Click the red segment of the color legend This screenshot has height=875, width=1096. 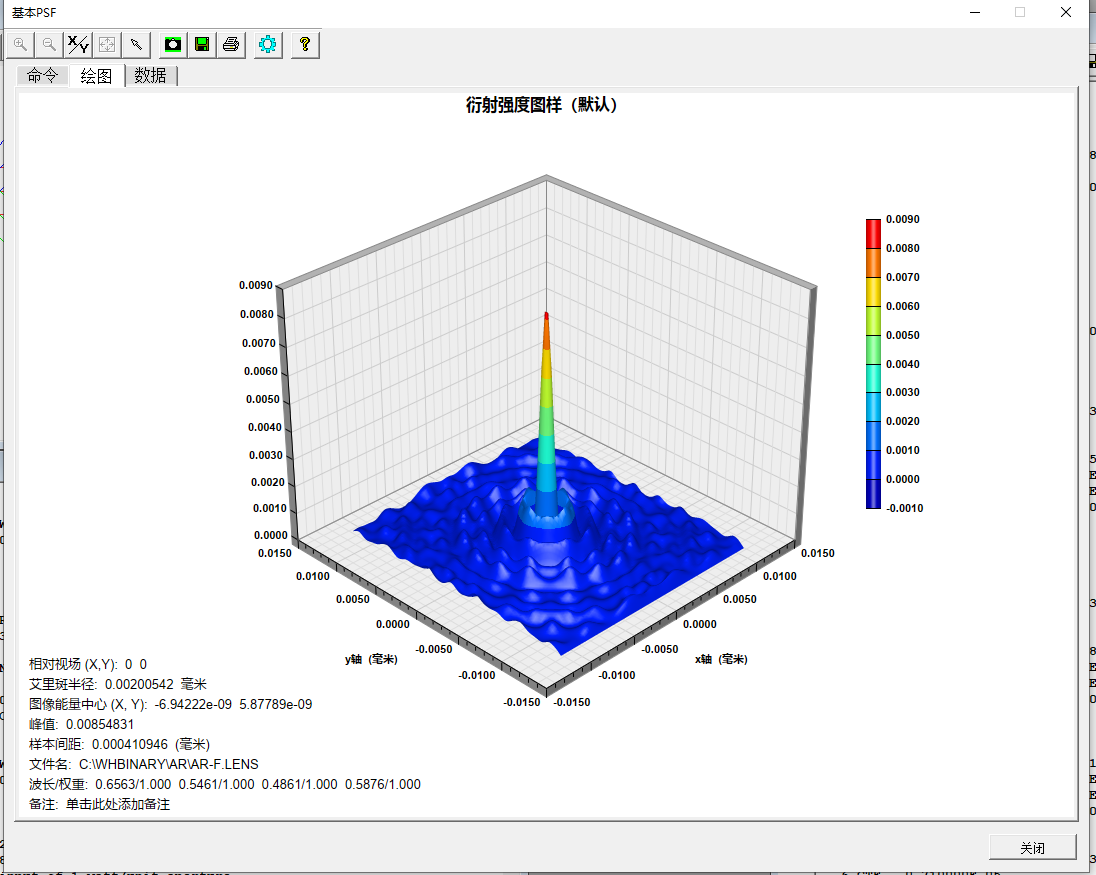tap(873, 233)
